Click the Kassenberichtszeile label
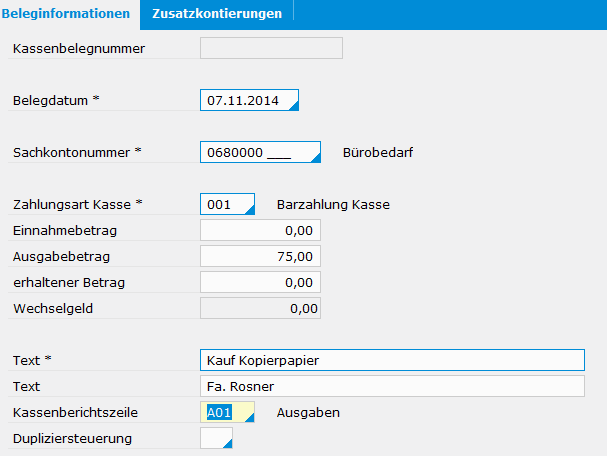The width and height of the screenshot is (607, 456). pyautogui.click(x=75, y=413)
